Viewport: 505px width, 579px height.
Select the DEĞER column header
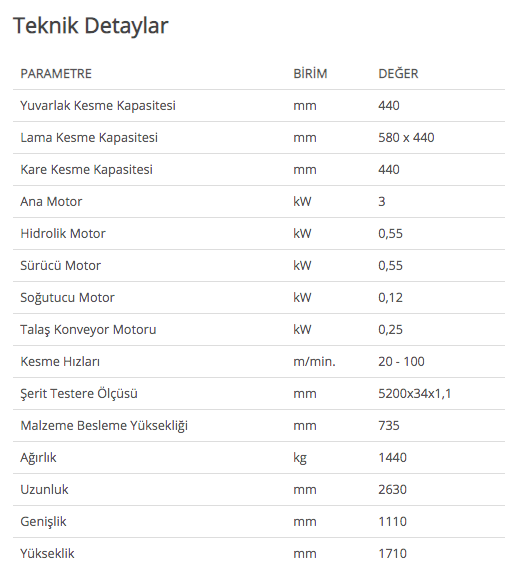[x=398, y=73]
